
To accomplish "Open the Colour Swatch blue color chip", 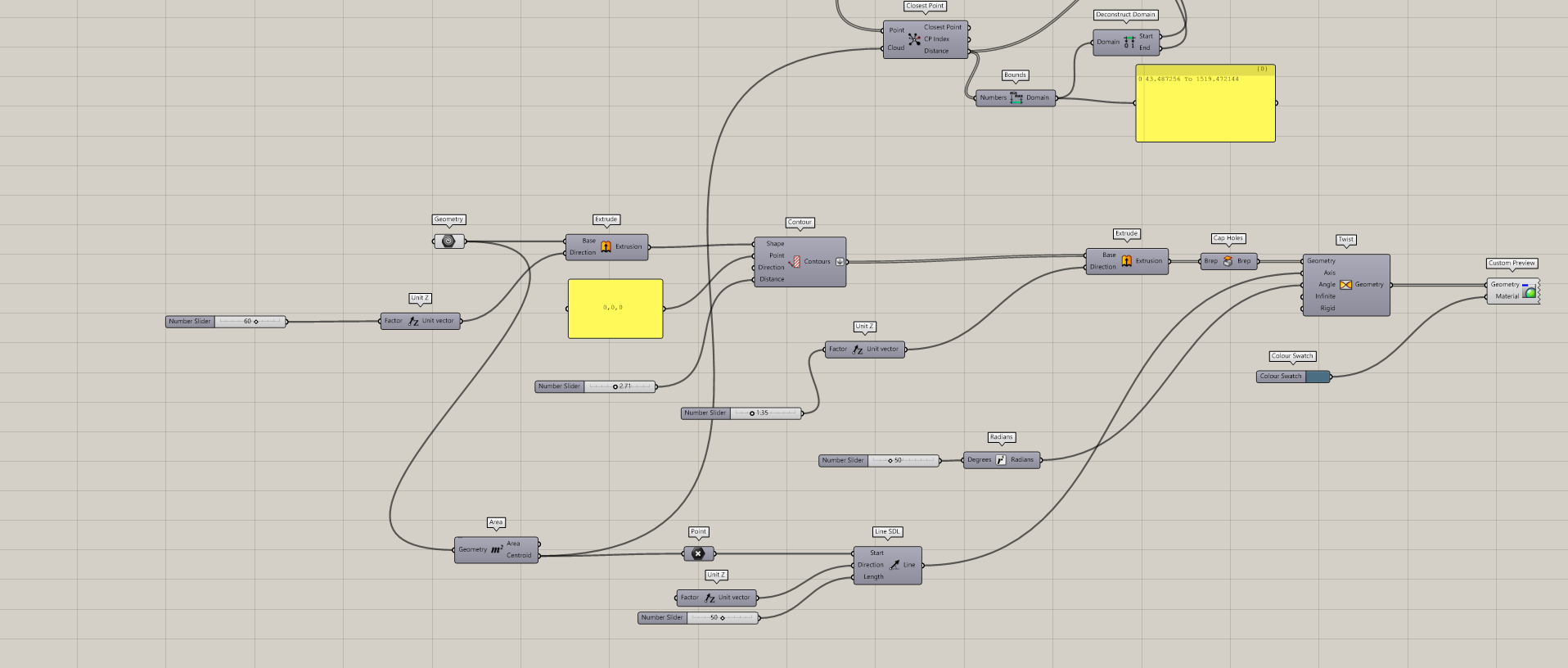I will (x=1318, y=377).
